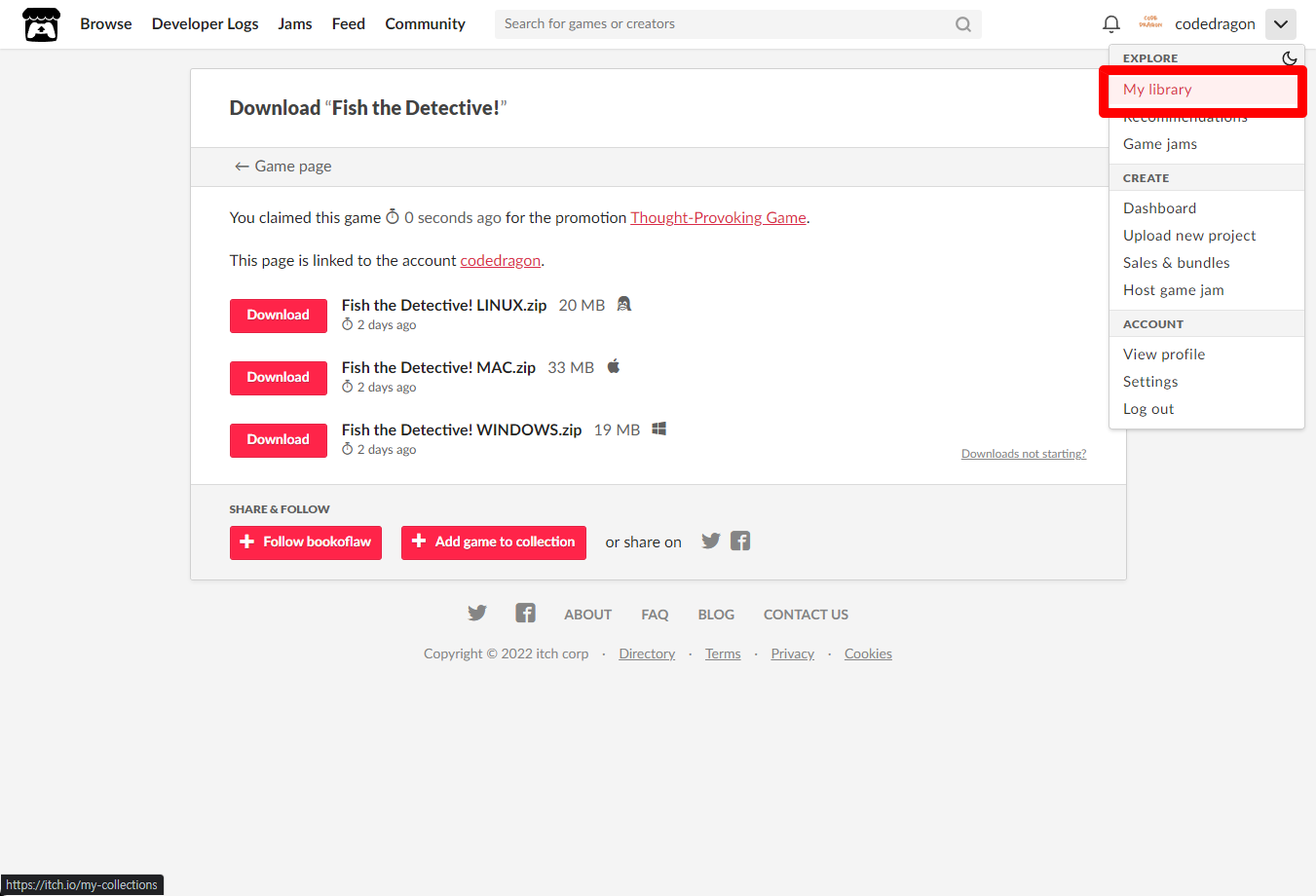
Task: Share on Facebook icon in Share & Follow
Action: 740,541
